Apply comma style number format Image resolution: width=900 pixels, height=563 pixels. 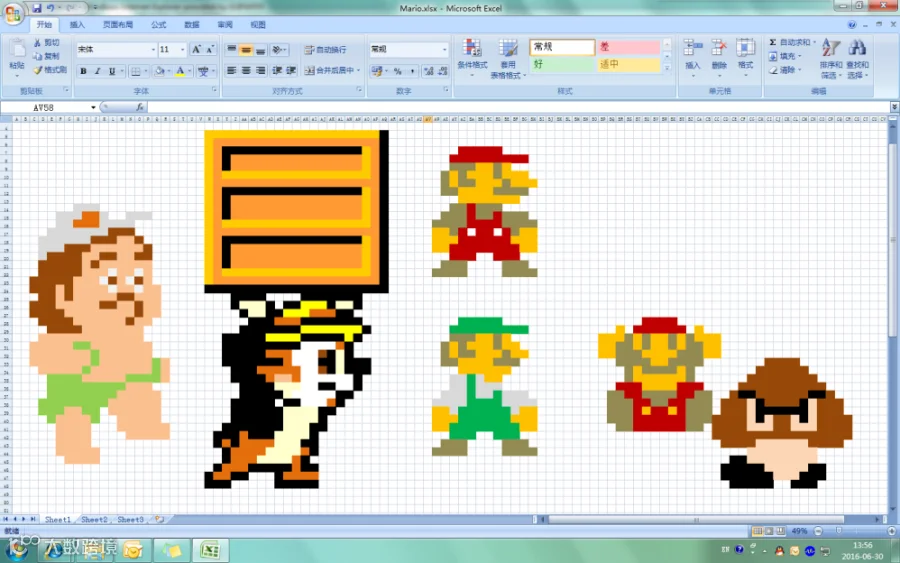coord(412,71)
